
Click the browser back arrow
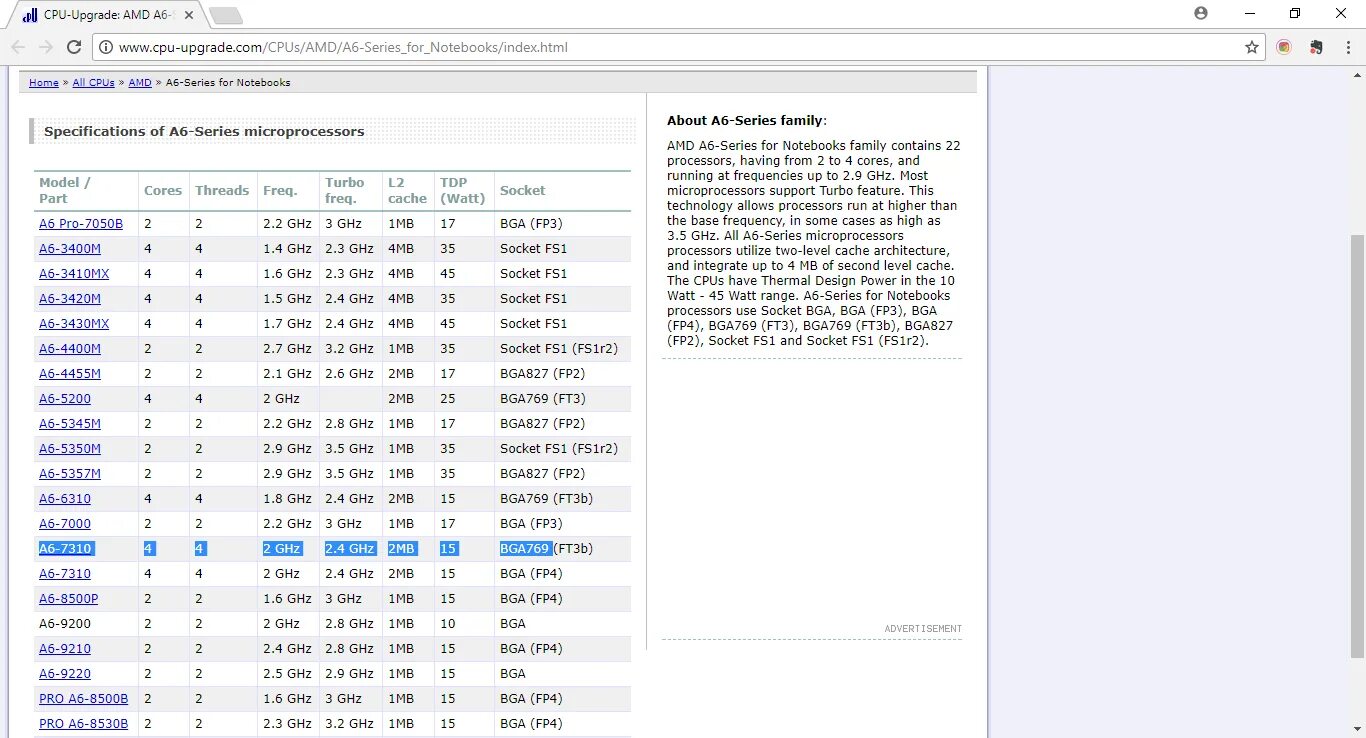click(x=18, y=47)
